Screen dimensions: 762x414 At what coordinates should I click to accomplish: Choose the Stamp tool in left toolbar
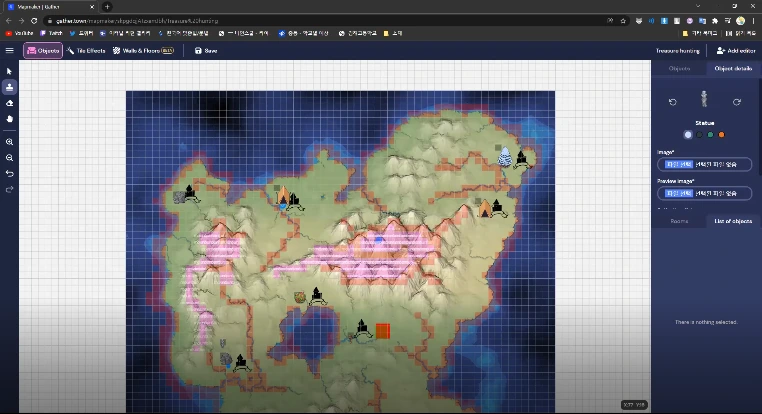(x=9, y=87)
